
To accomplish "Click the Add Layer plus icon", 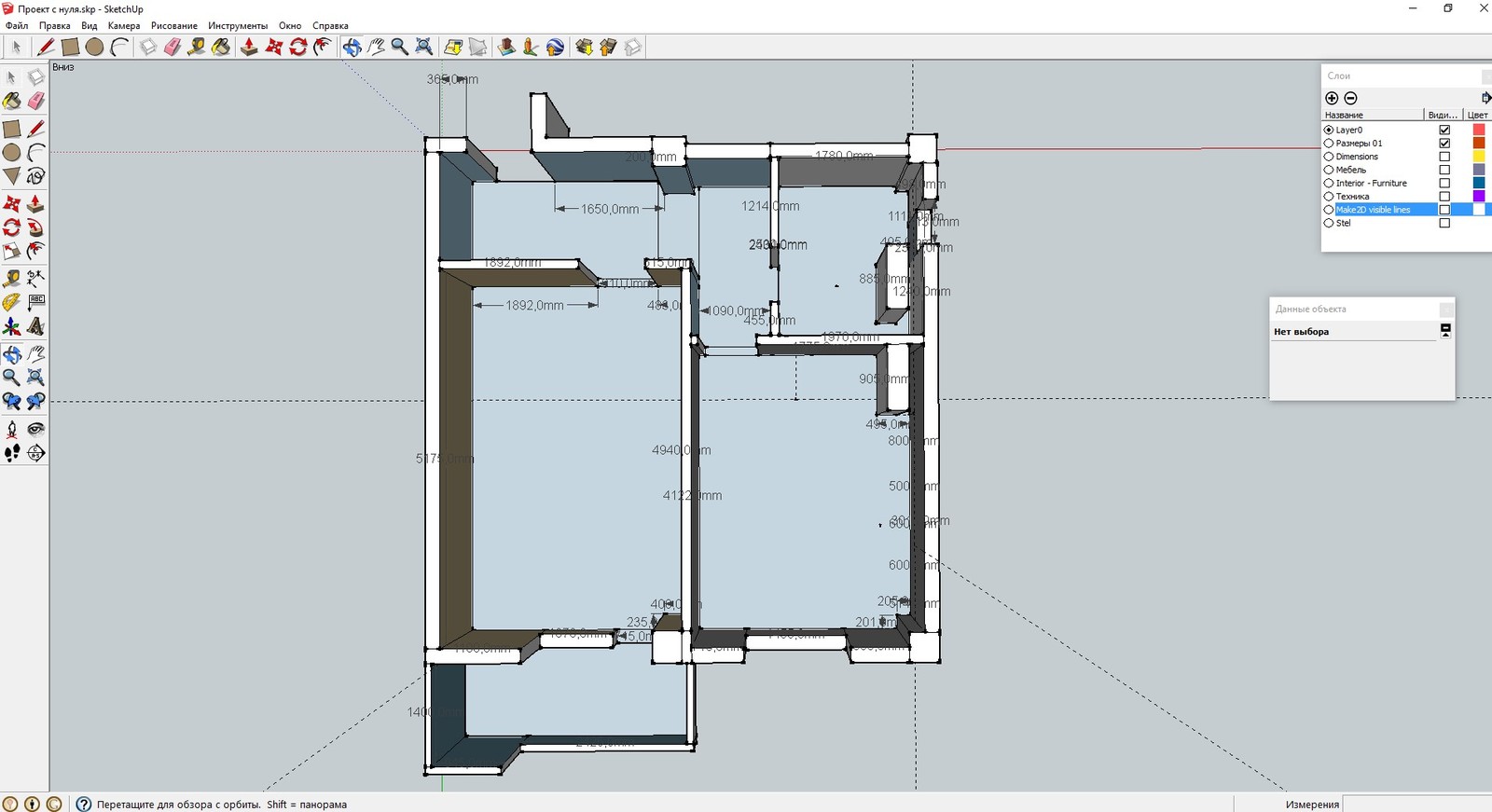I will (1332, 98).
